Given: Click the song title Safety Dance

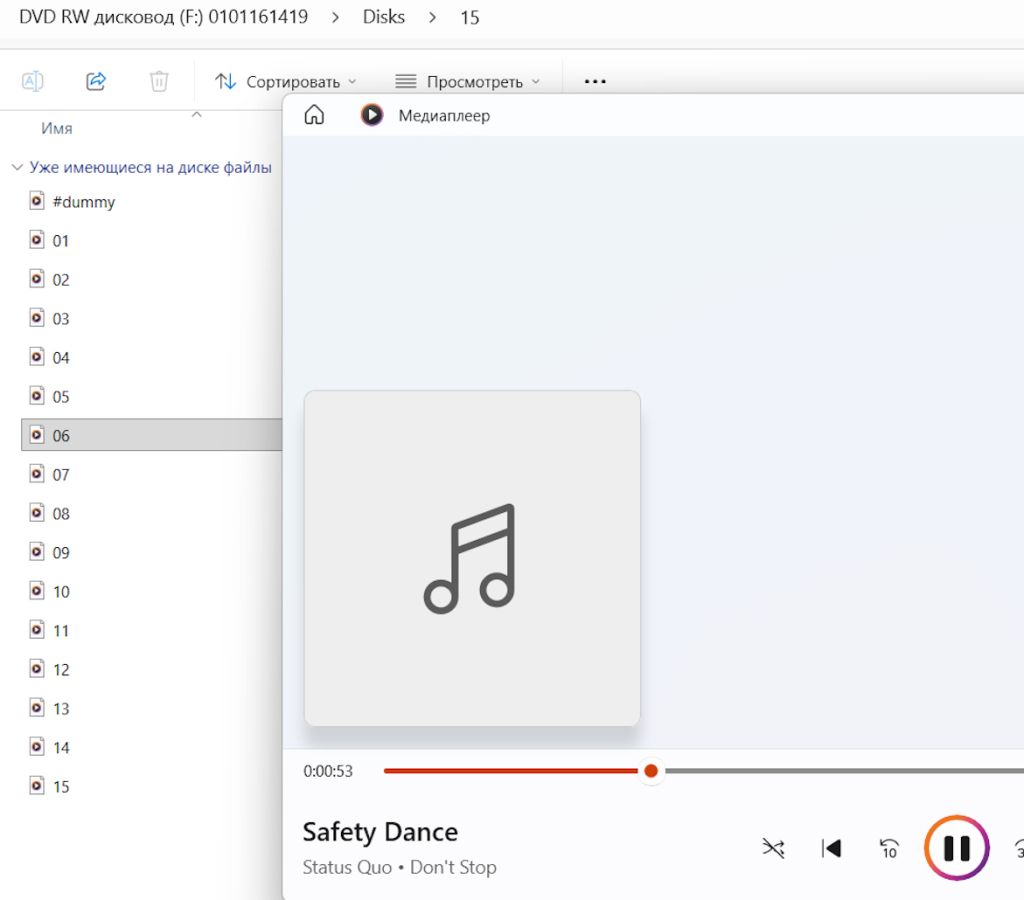Looking at the screenshot, I should click(x=380, y=832).
